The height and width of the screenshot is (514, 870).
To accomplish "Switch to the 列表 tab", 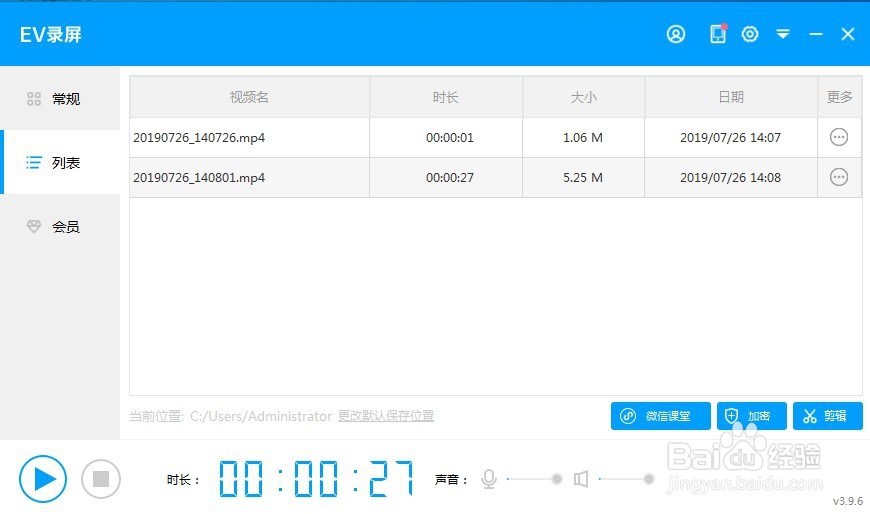I will [x=60, y=163].
